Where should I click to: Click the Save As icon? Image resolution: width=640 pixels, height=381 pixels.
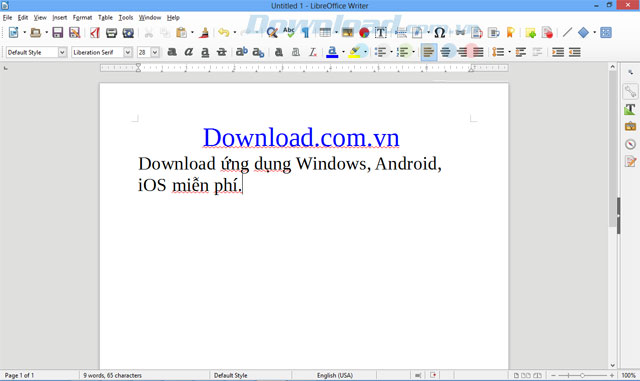[74, 32]
